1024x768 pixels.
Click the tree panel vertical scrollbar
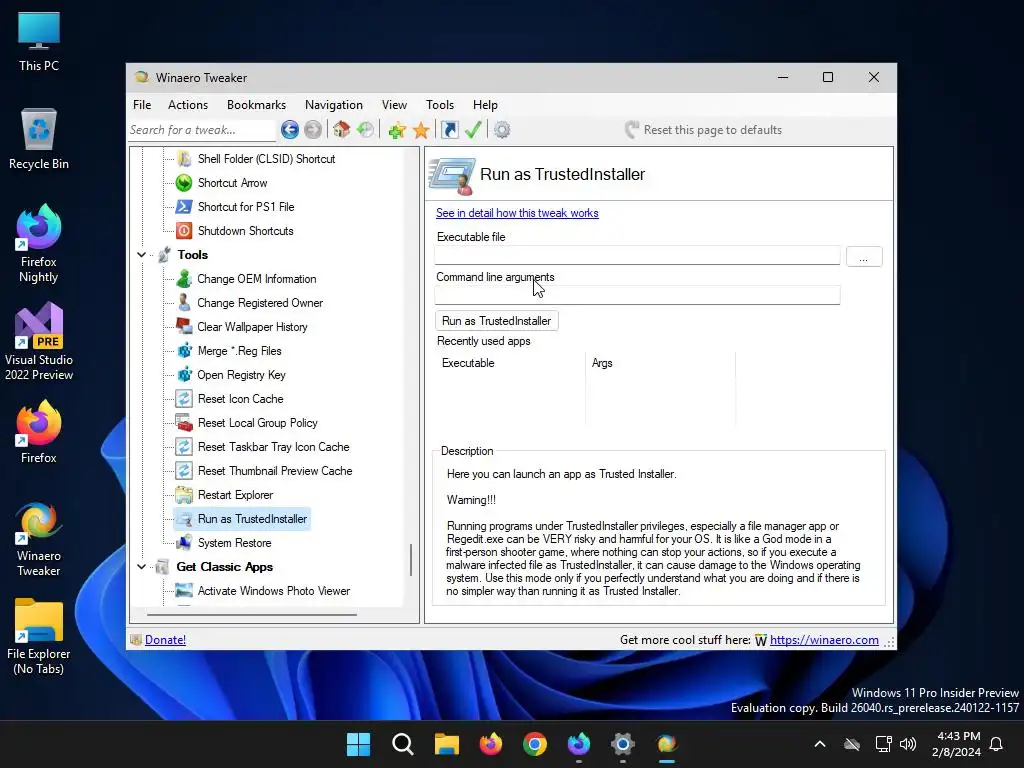click(x=410, y=560)
